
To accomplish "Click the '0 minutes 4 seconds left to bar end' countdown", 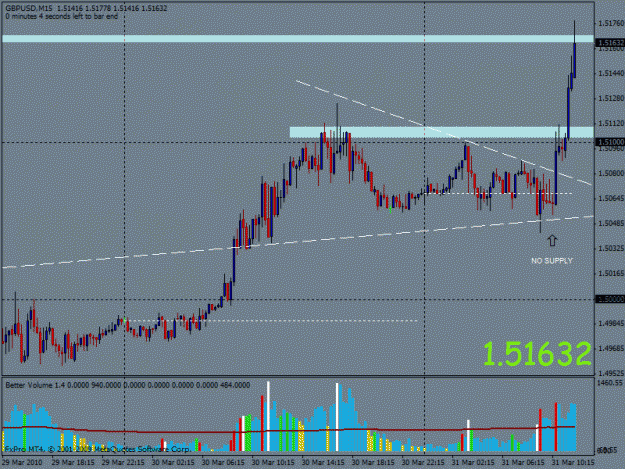I will 62,16.
